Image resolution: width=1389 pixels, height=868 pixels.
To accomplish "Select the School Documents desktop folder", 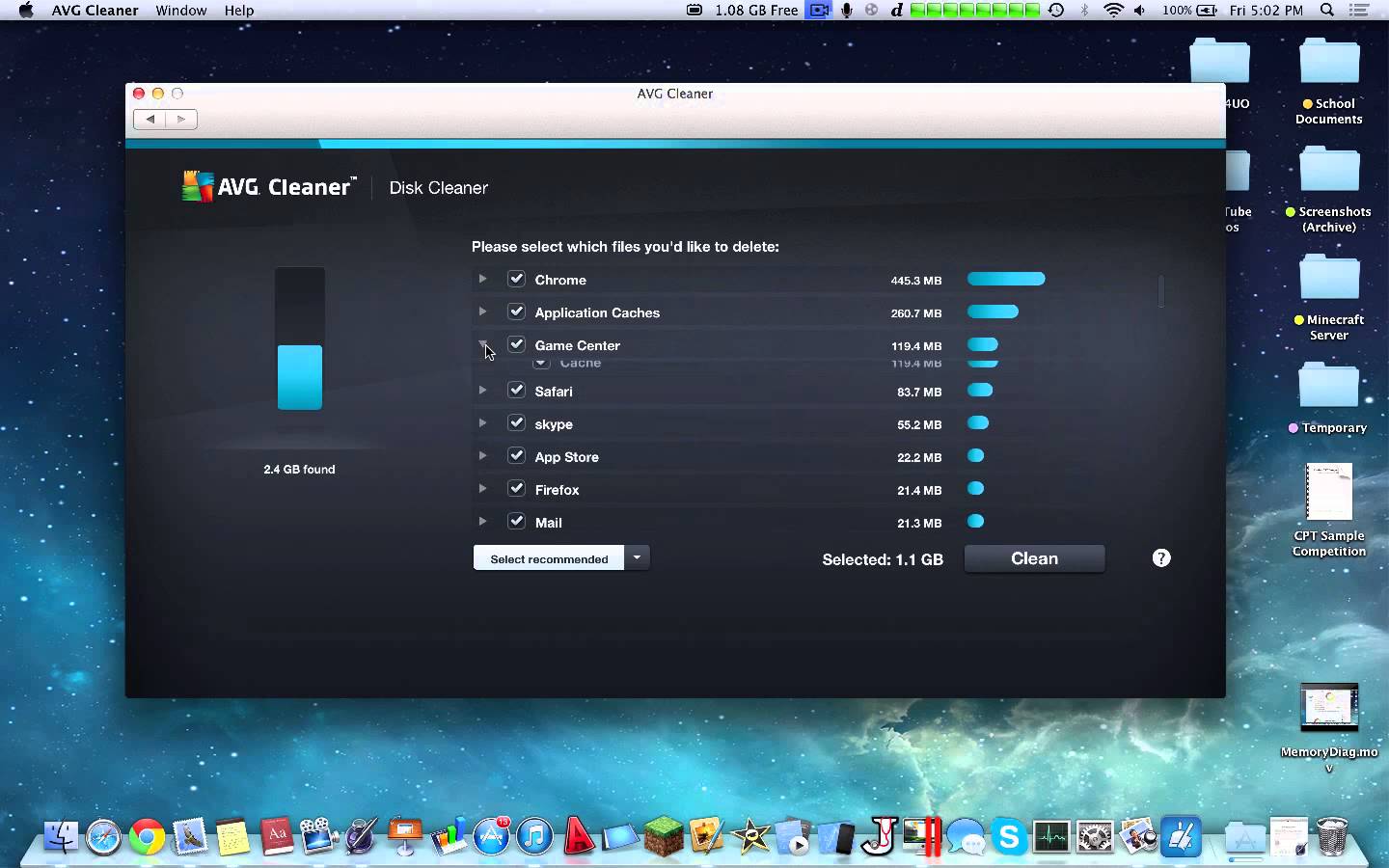I will point(1329,82).
